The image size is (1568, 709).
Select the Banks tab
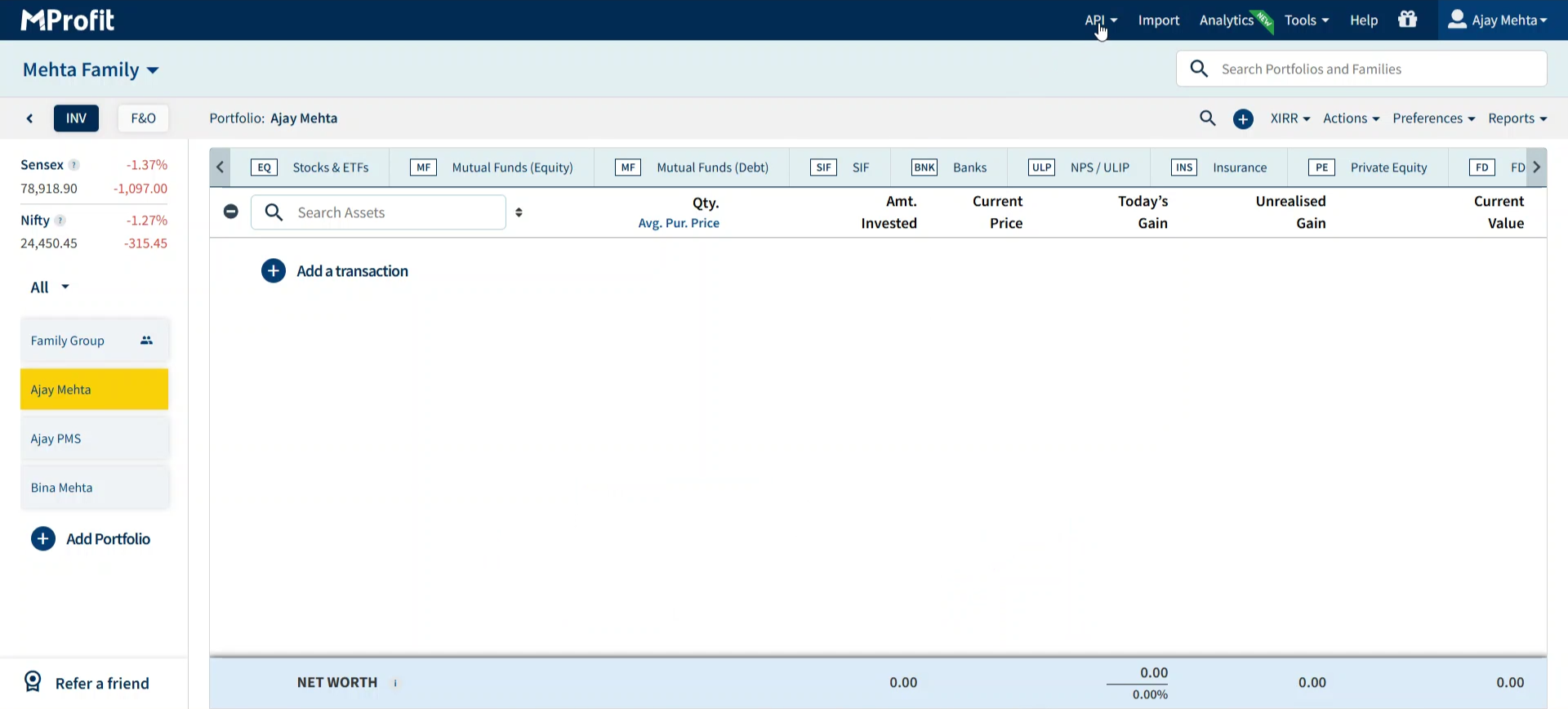949,167
